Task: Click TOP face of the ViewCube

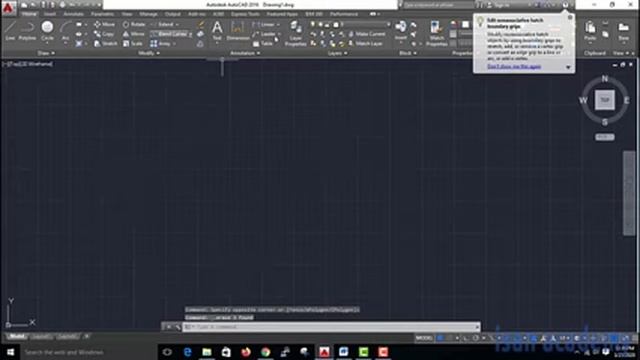Action: tap(604, 100)
